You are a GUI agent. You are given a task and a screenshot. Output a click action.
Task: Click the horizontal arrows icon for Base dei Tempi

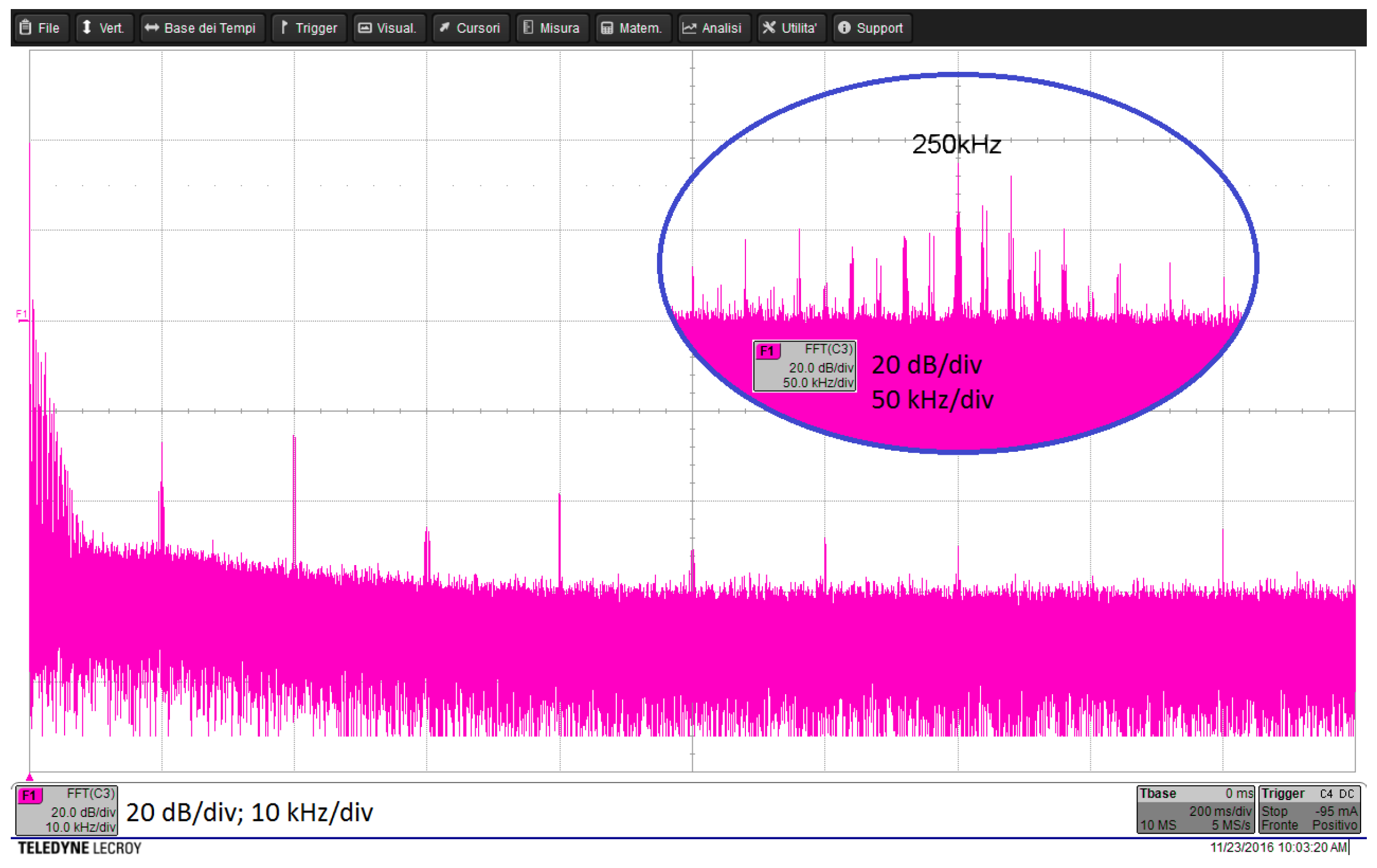[152, 27]
